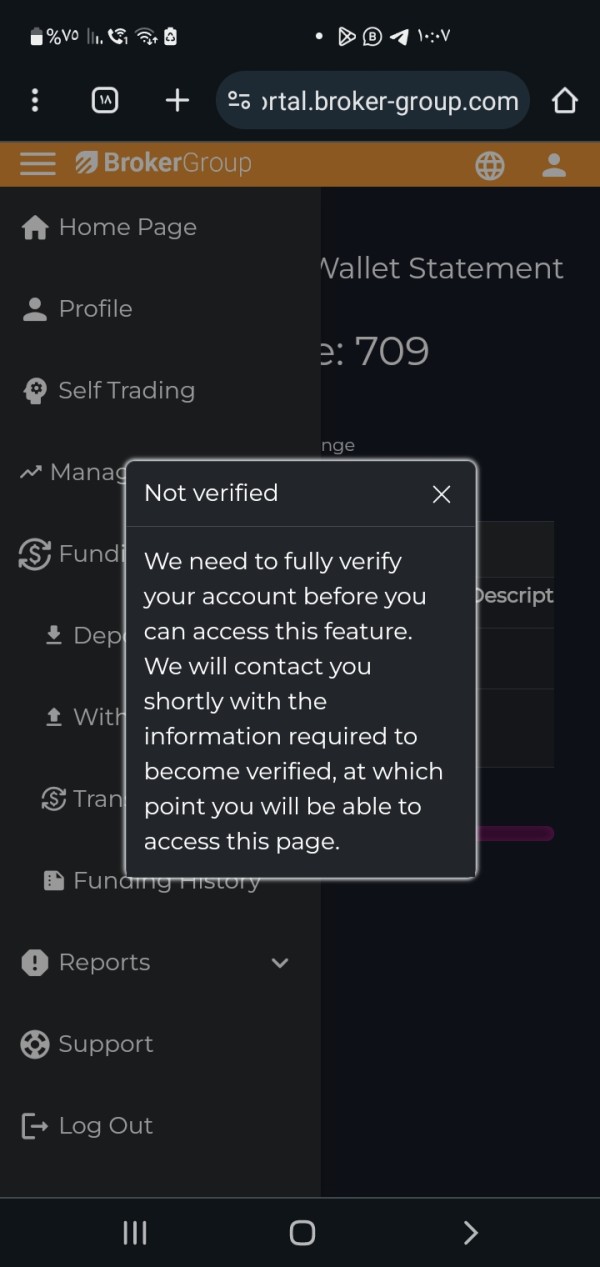This screenshot has height=1267, width=600.
Task: Collapse the Funding menu section
Action: pyautogui.click(x=70, y=554)
